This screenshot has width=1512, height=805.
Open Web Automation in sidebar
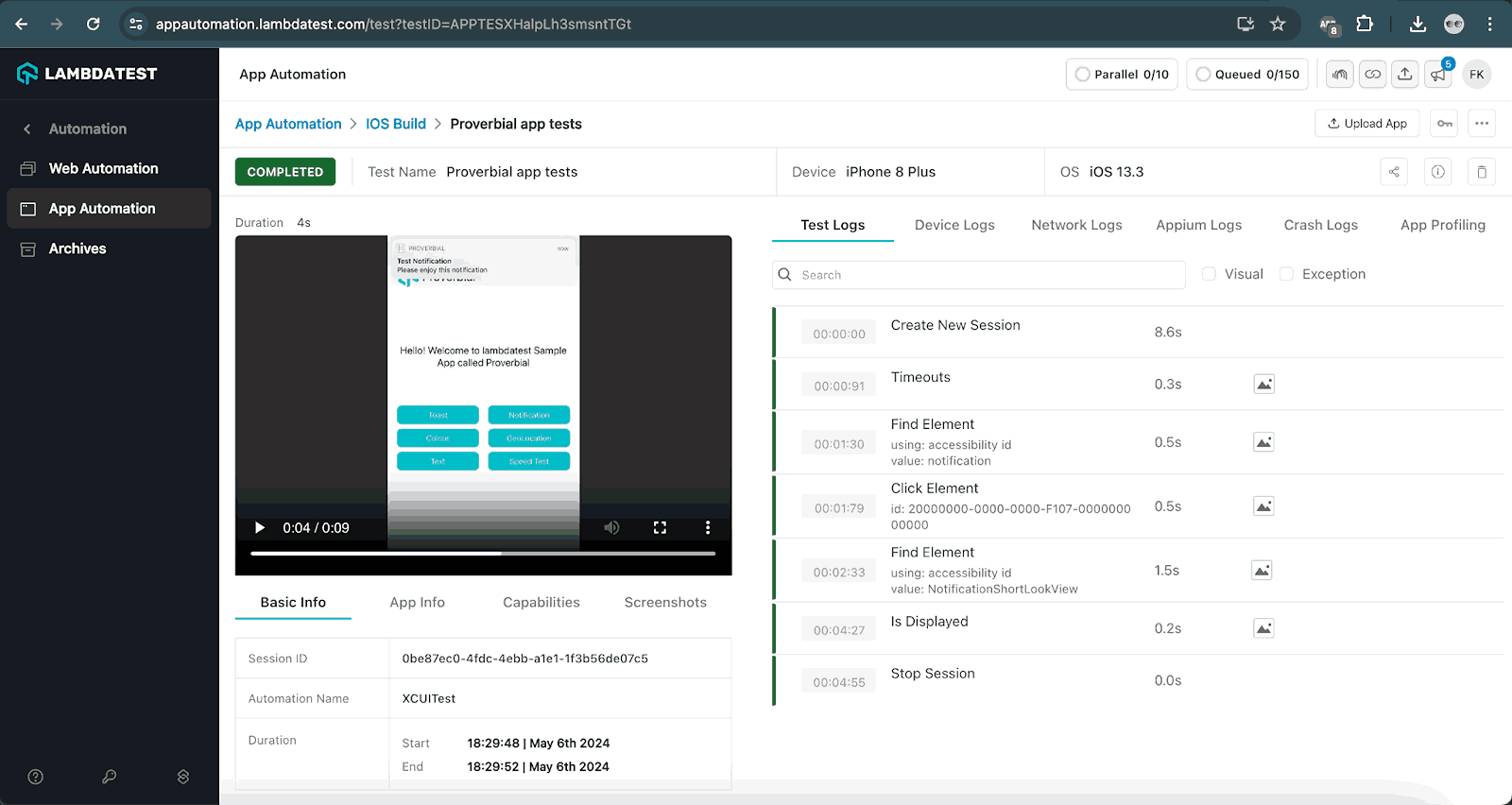pyautogui.click(x=104, y=168)
